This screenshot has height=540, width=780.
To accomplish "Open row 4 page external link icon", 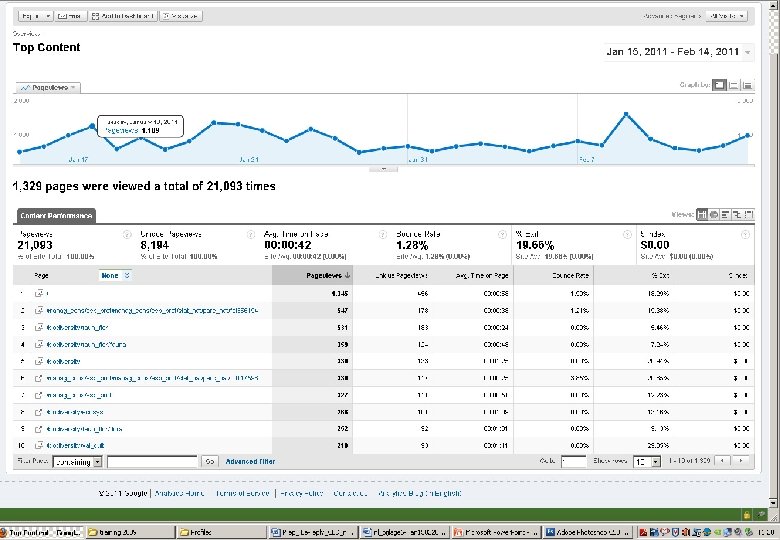I will 38,344.
